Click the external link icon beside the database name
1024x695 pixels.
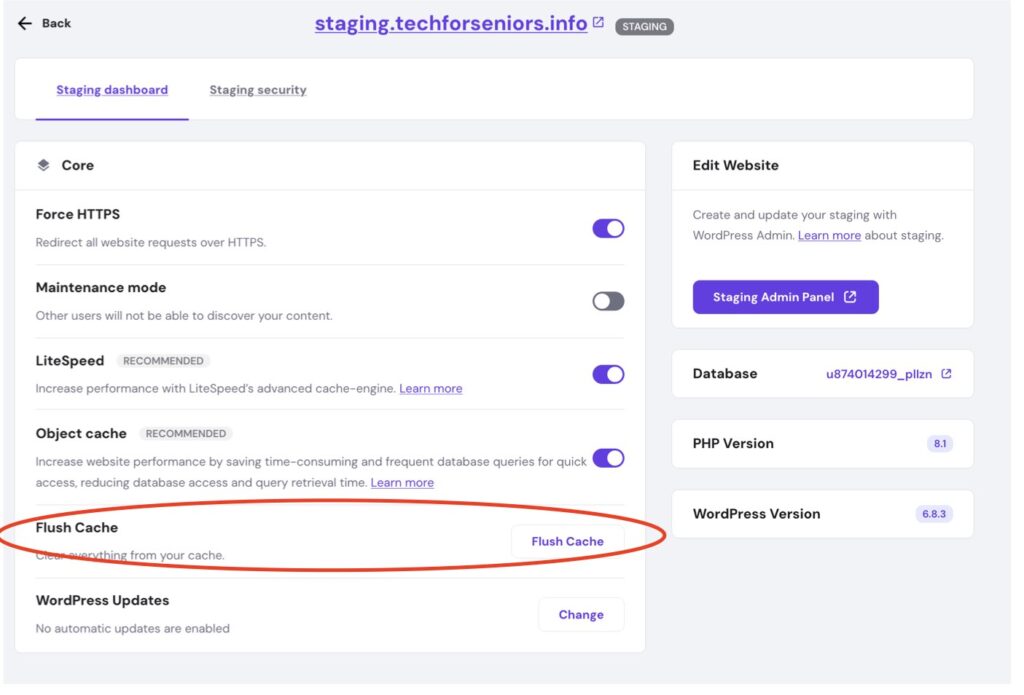pyautogui.click(x=946, y=374)
